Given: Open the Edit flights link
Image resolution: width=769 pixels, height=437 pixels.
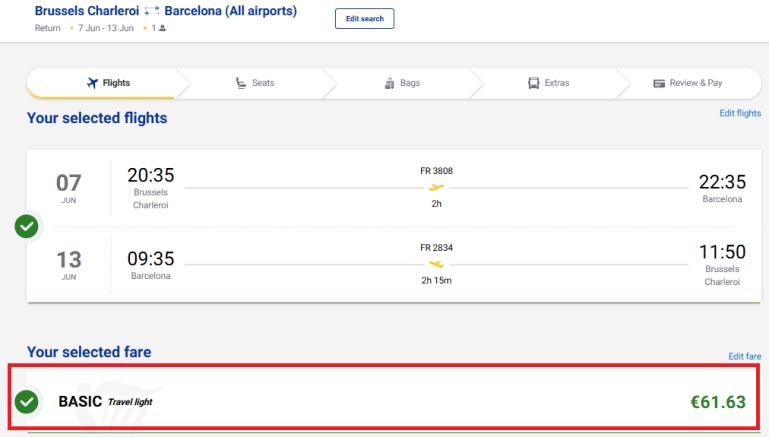Looking at the screenshot, I should (x=740, y=113).
